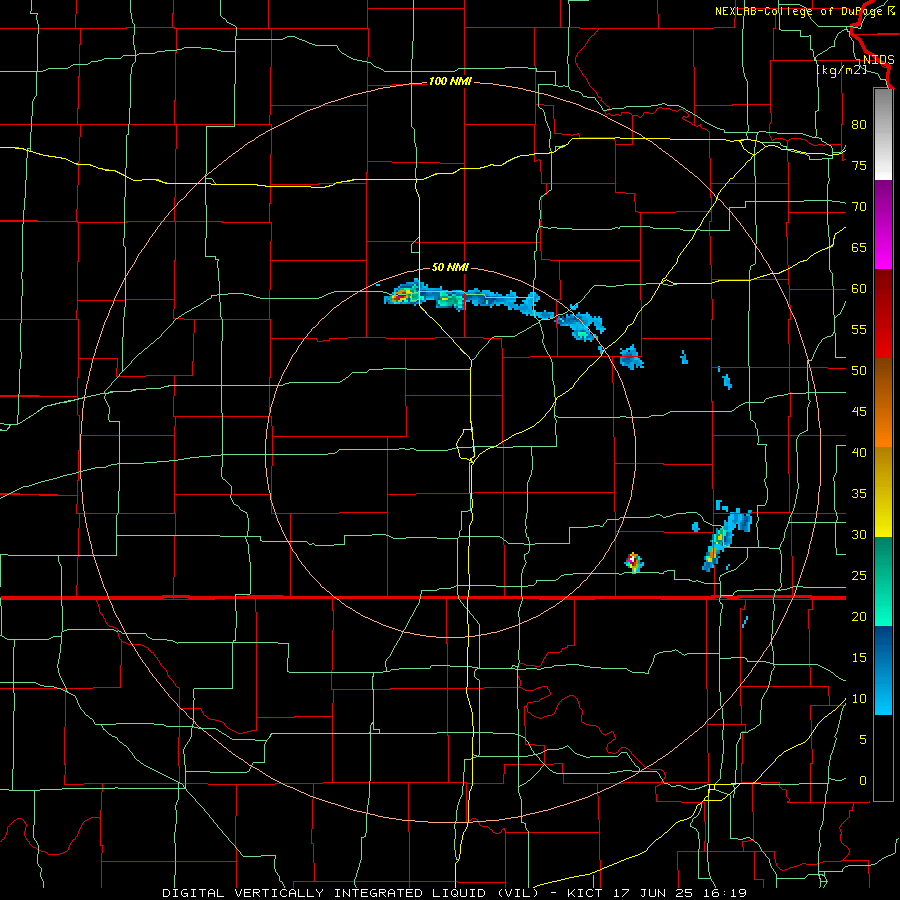Click the Digital Vertically Integrated Liquid caption
This screenshot has width=900, height=900.
click(x=455, y=893)
